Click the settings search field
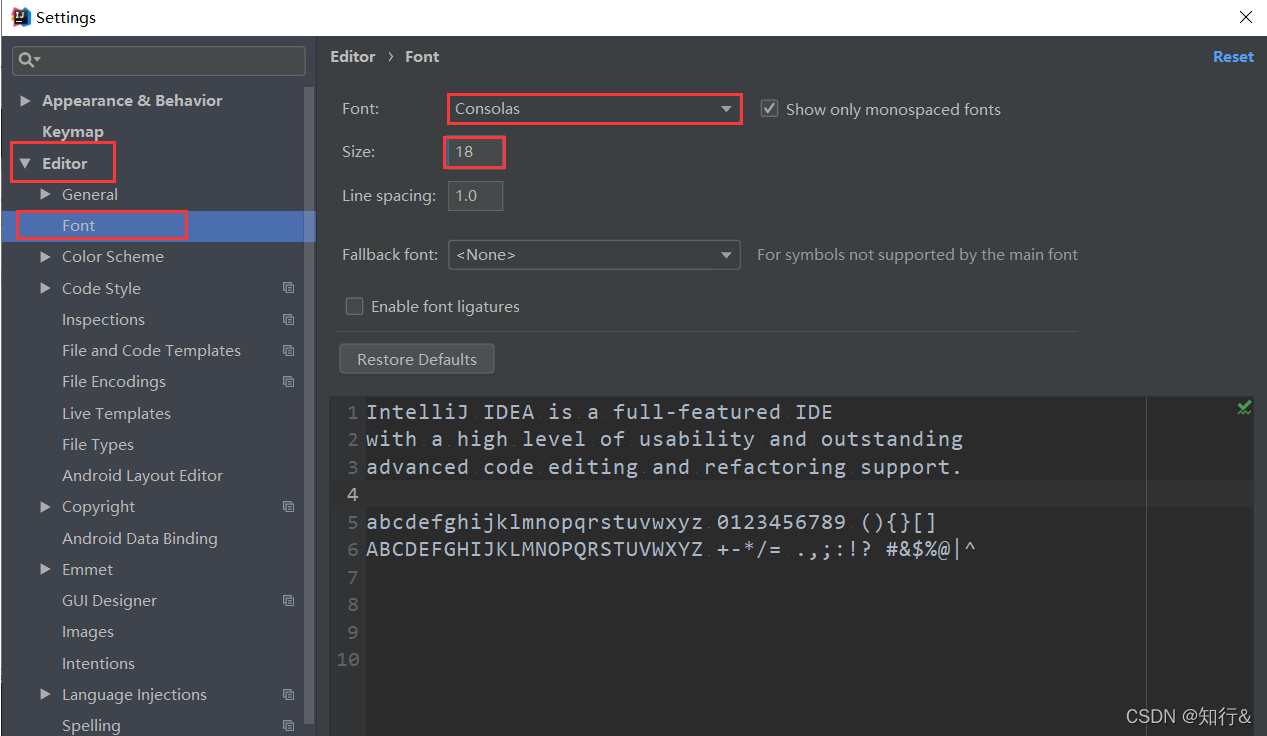The image size is (1267, 736). 159,61
